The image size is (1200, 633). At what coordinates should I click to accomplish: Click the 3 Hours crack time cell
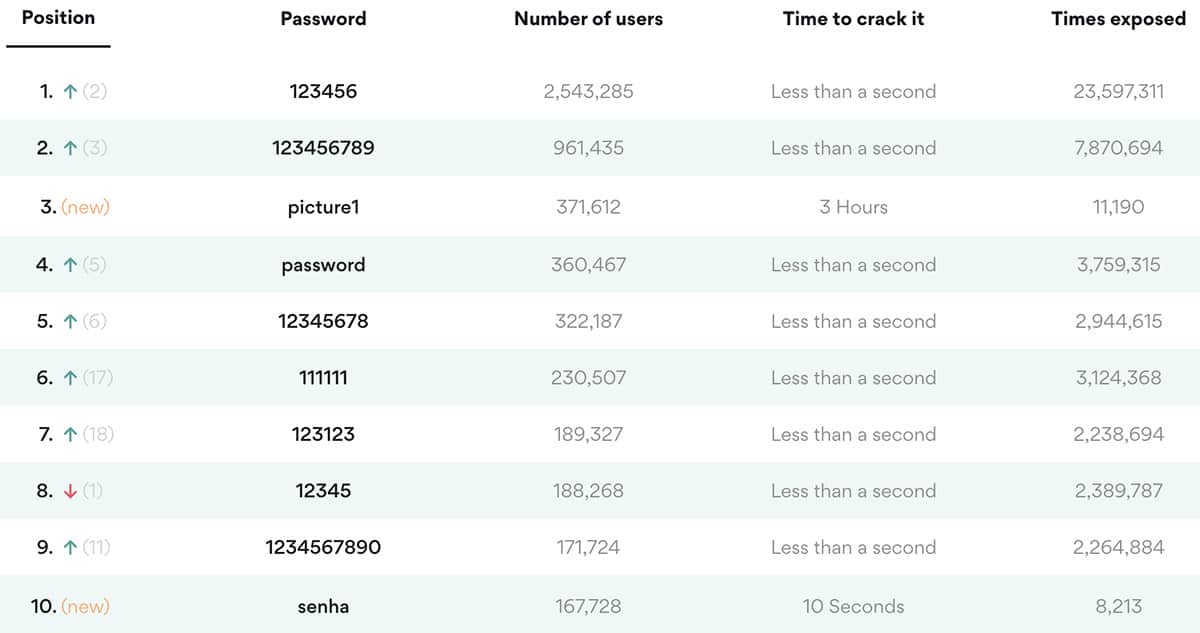coord(853,208)
